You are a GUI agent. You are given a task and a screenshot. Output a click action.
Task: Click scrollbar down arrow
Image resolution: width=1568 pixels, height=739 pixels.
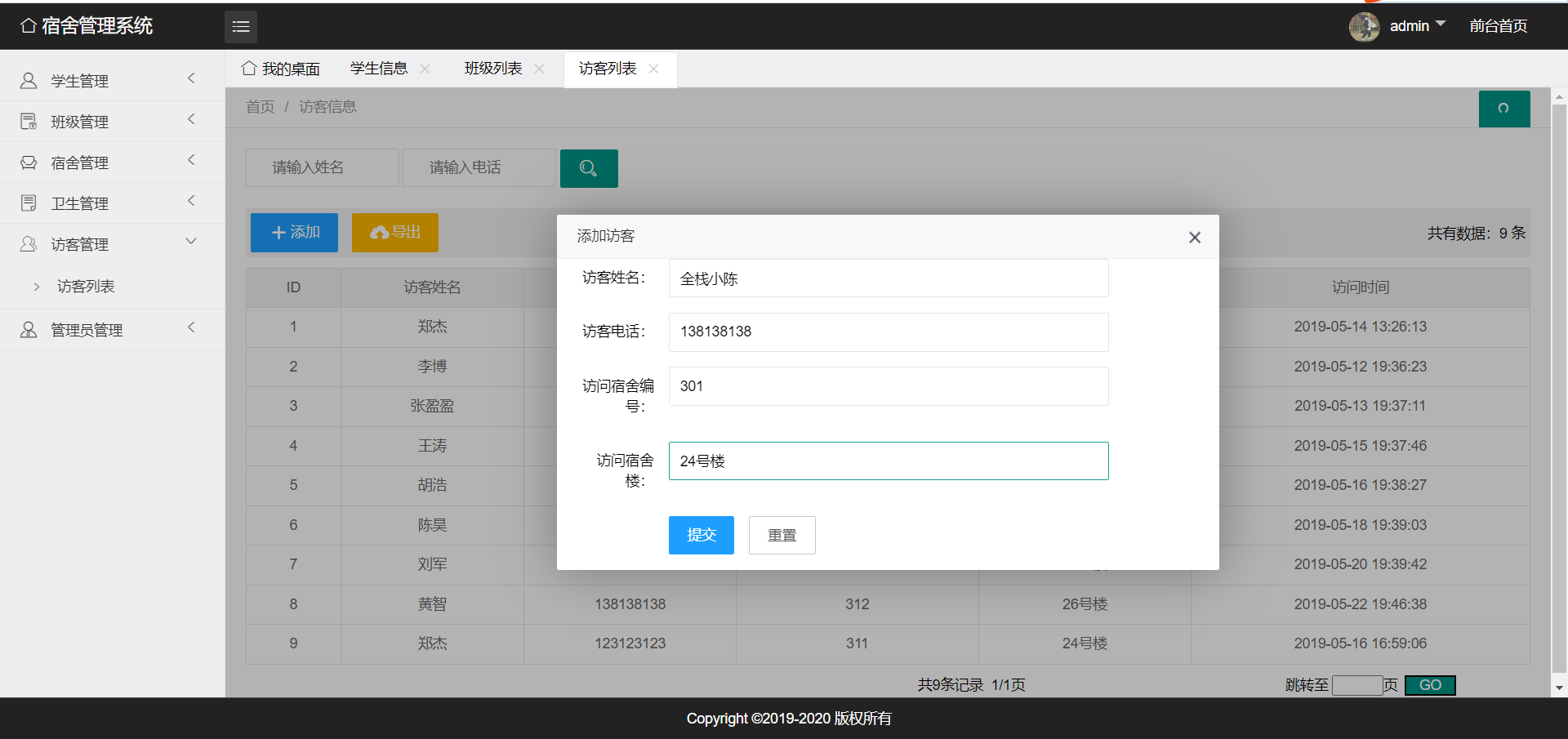click(1559, 688)
